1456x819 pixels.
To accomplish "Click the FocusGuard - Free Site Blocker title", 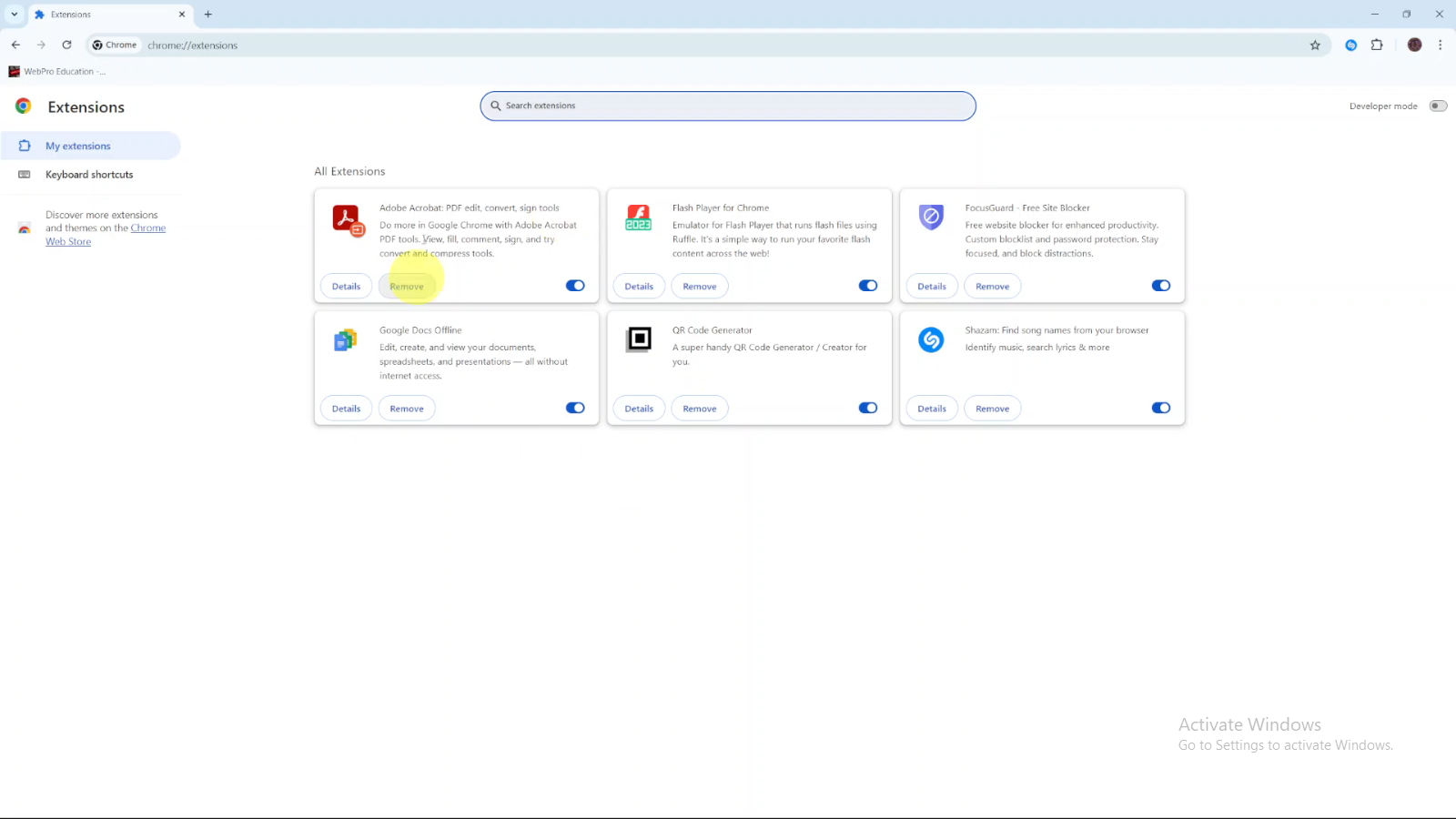I will 1027,207.
